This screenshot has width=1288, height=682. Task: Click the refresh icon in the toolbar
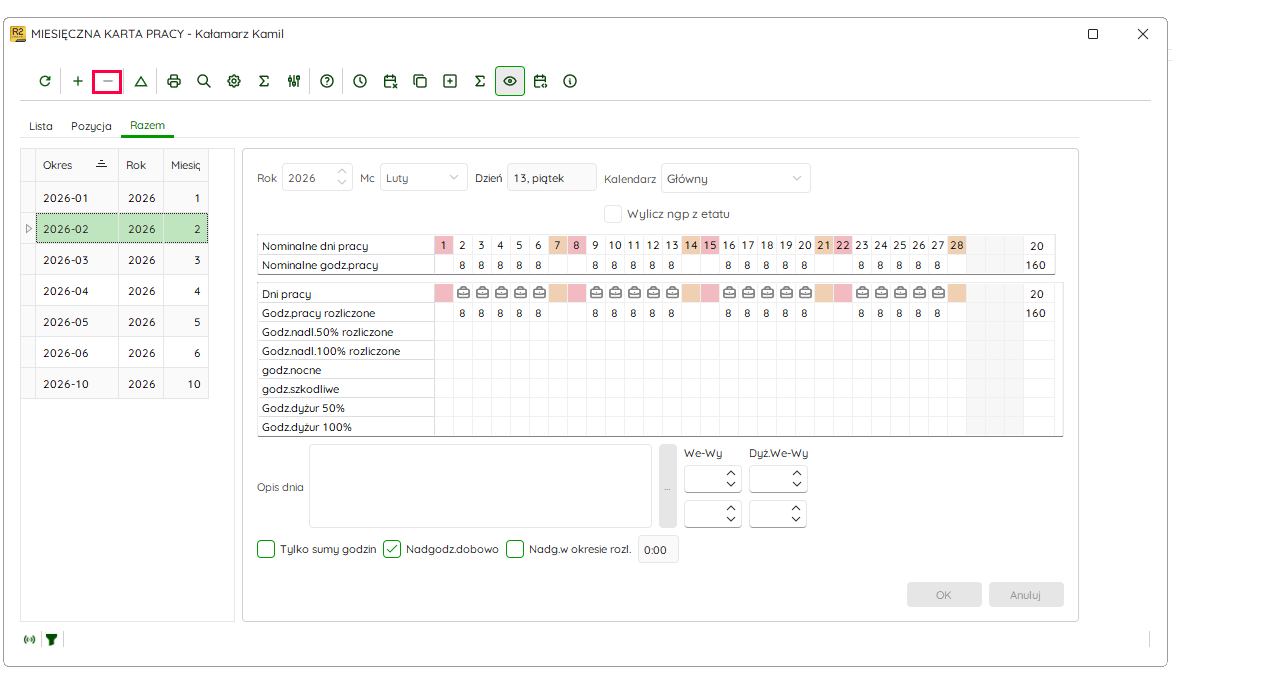[x=45, y=81]
